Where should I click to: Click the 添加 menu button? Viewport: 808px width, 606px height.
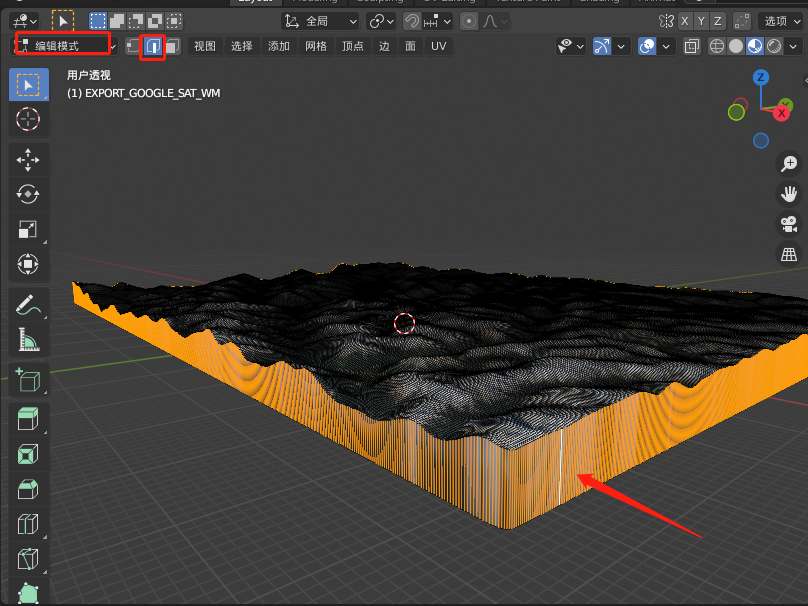coord(279,46)
